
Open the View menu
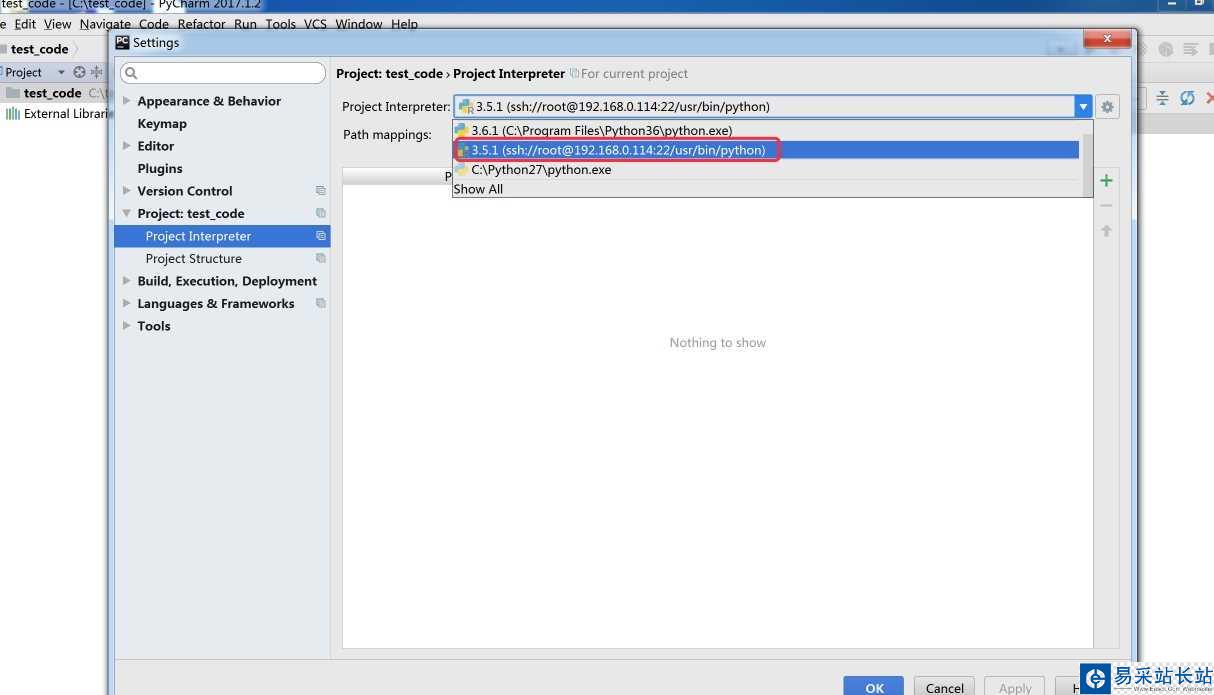click(x=57, y=24)
